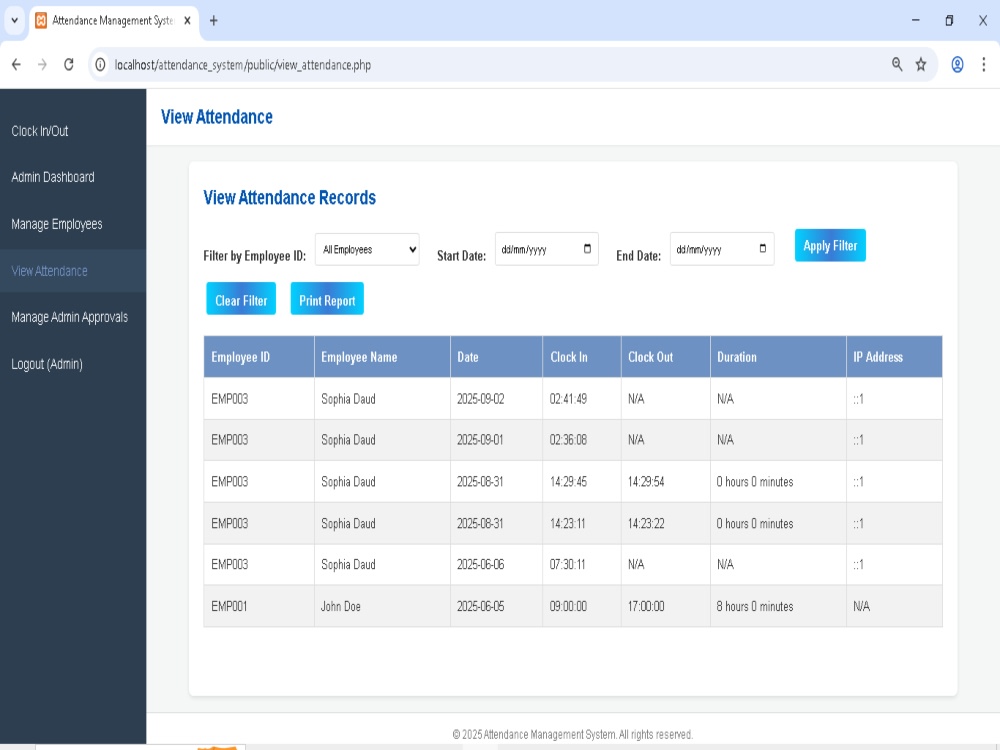Click the zoom magnifier icon in address bar
The height and width of the screenshot is (750, 1000).
point(897,64)
